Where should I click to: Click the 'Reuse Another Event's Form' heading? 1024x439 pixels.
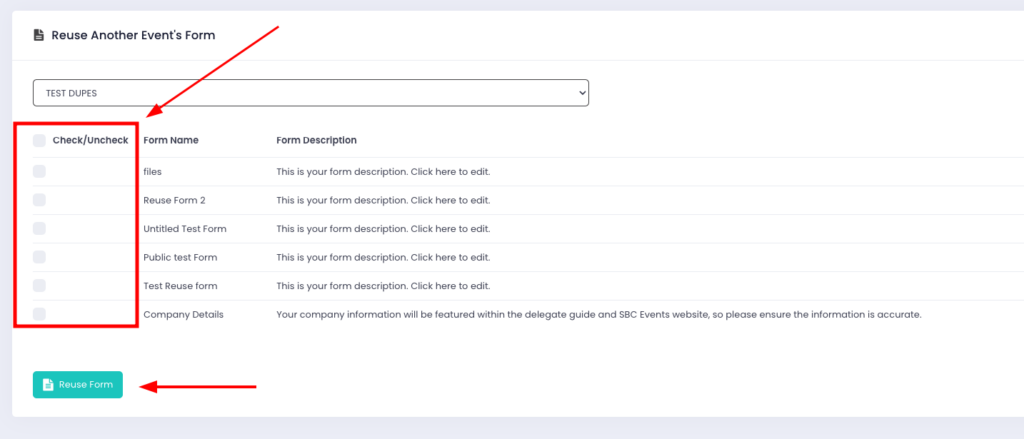pos(133,35)
